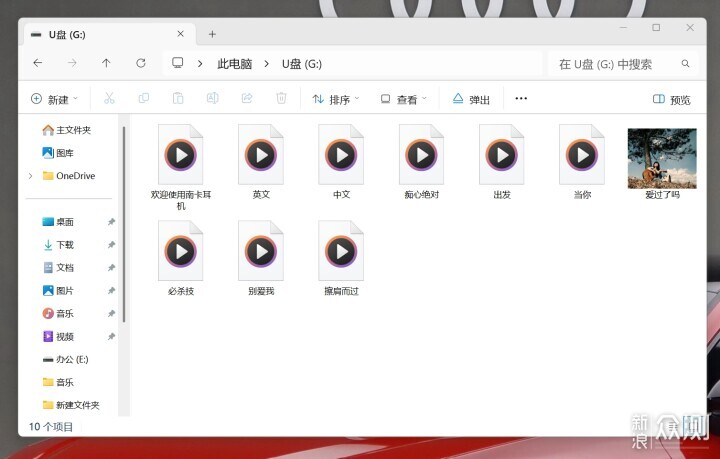
Task: Open 新建文件夹 in the sidebar
Action: [71, 405]
